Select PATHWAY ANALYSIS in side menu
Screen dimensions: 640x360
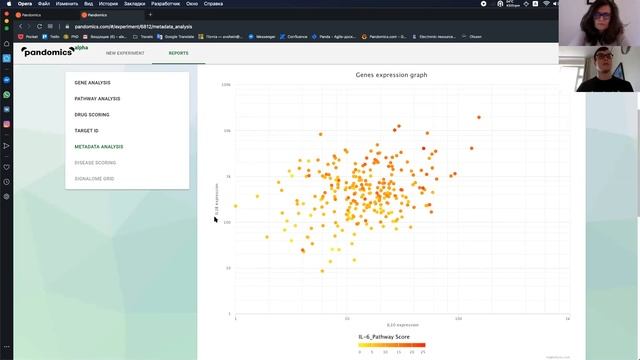[97, 99]
